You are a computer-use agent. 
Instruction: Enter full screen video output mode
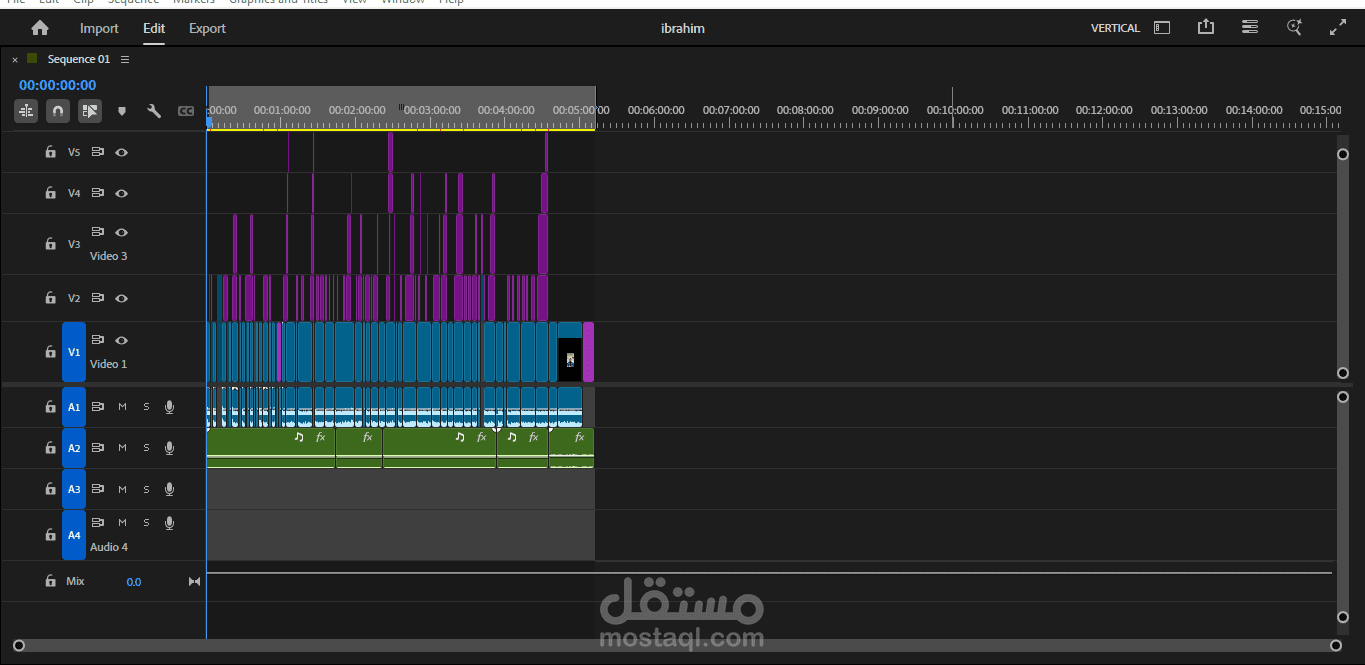coord(1338,28)
